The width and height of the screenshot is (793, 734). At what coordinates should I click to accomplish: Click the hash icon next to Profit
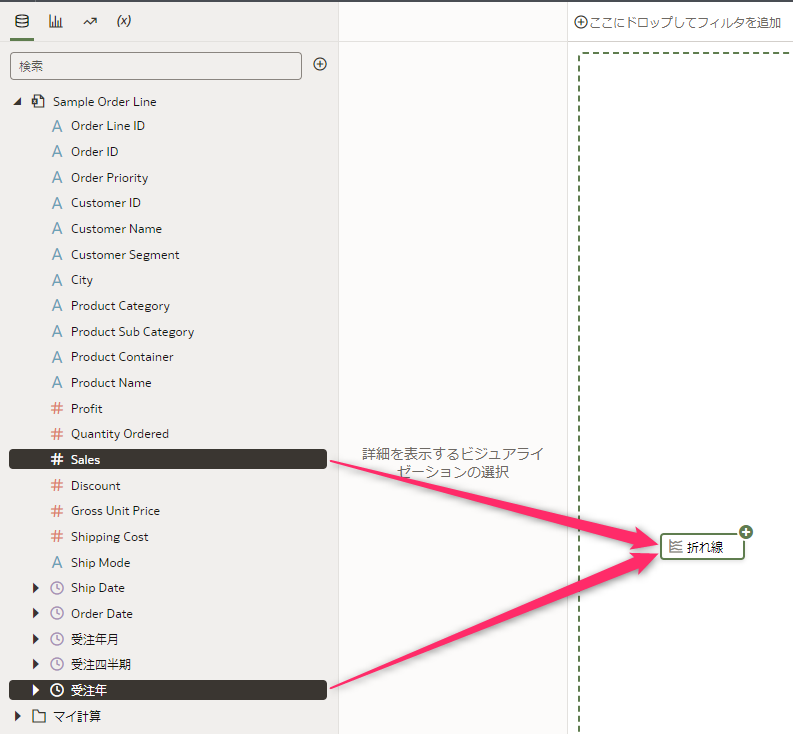click(x=57, y=408)
